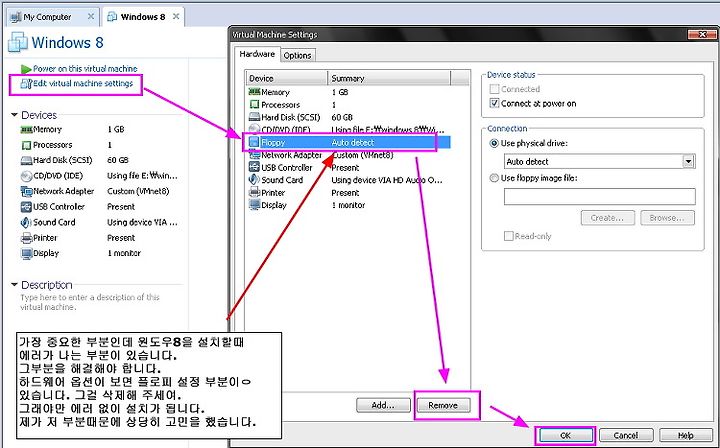Screen dimensions: 720x448
Task: Click the Memory icon in the left Devices panel
Action: (x=26, y=129)
